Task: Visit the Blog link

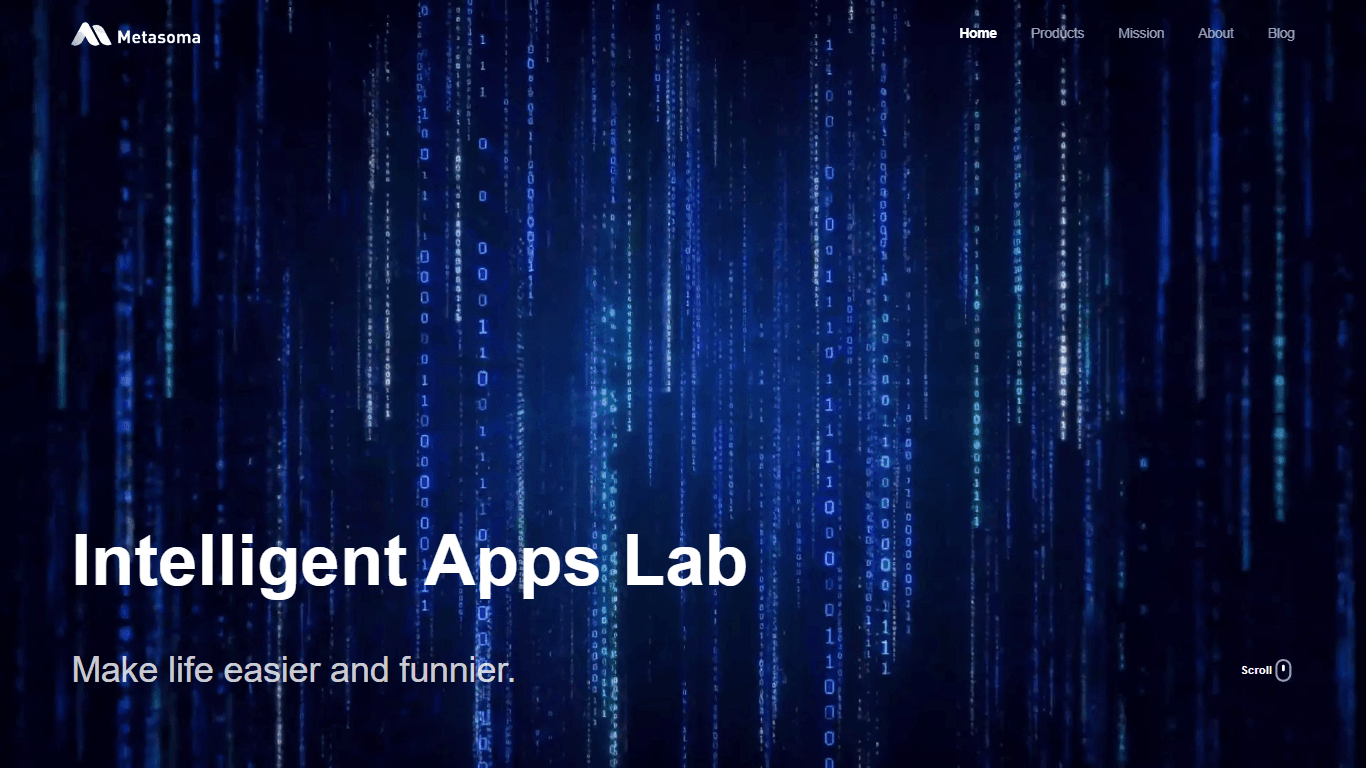Action: coord(1281,33)
